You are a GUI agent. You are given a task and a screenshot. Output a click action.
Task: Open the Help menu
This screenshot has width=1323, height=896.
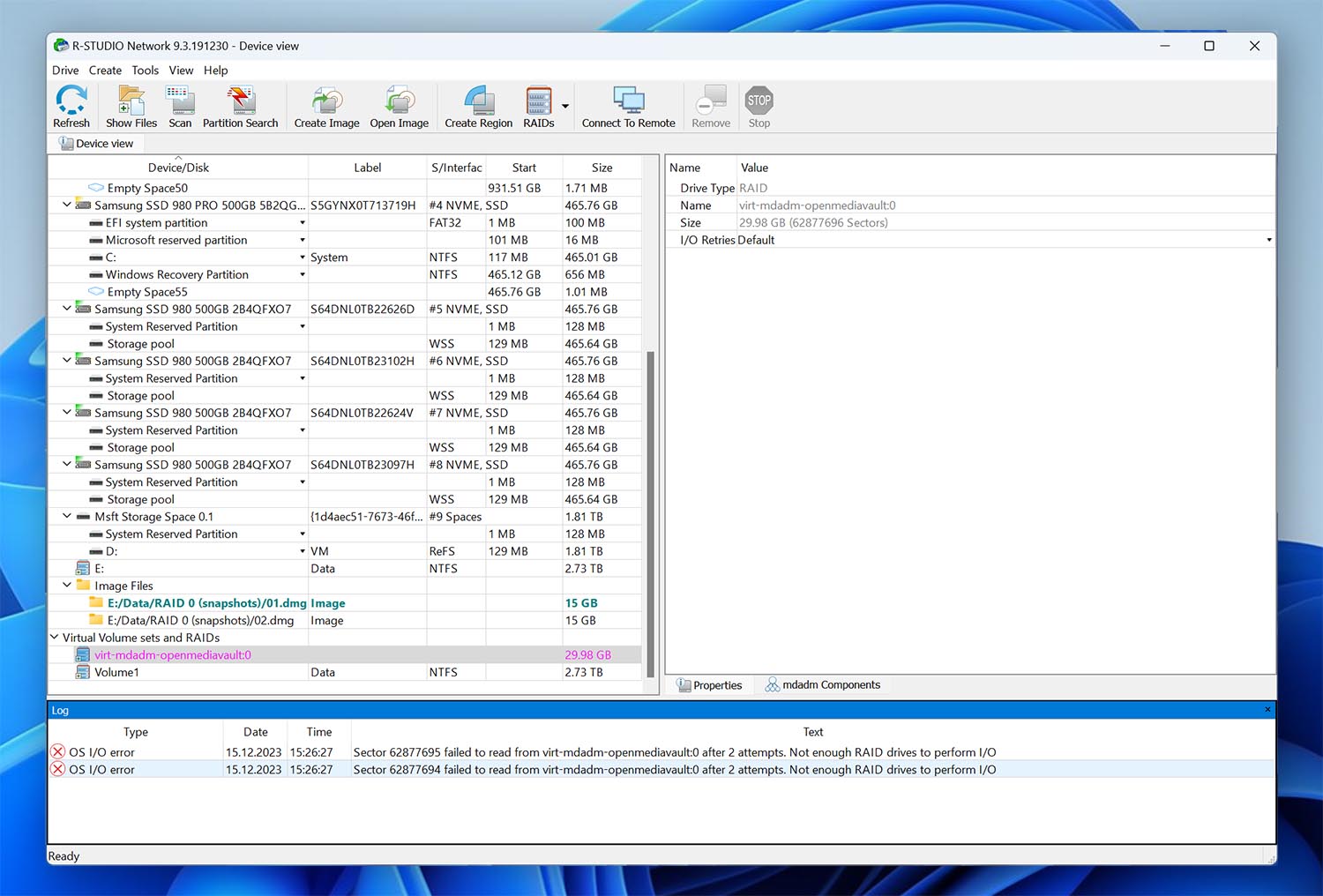(x=216, y=71)
